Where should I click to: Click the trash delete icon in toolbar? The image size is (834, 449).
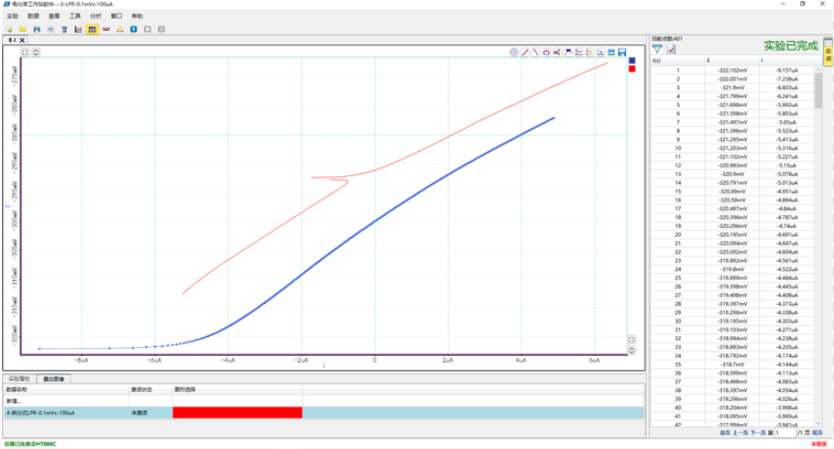(x=64, y=29)
